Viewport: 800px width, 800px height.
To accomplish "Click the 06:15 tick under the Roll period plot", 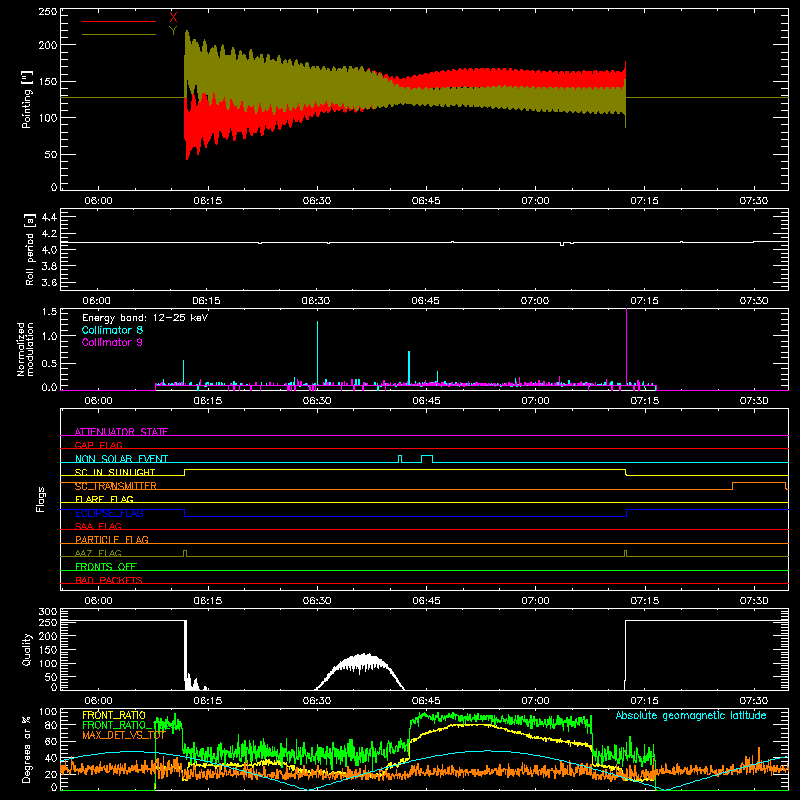I will pyautogui.click(x=207, y=301).
